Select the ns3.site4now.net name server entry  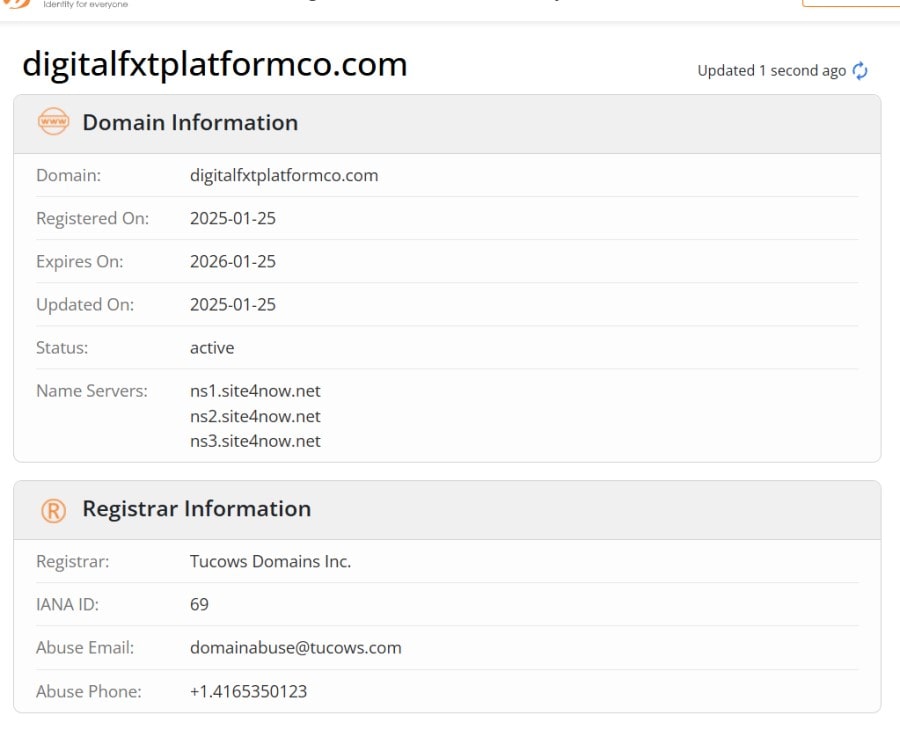click(x=255, y=441)
